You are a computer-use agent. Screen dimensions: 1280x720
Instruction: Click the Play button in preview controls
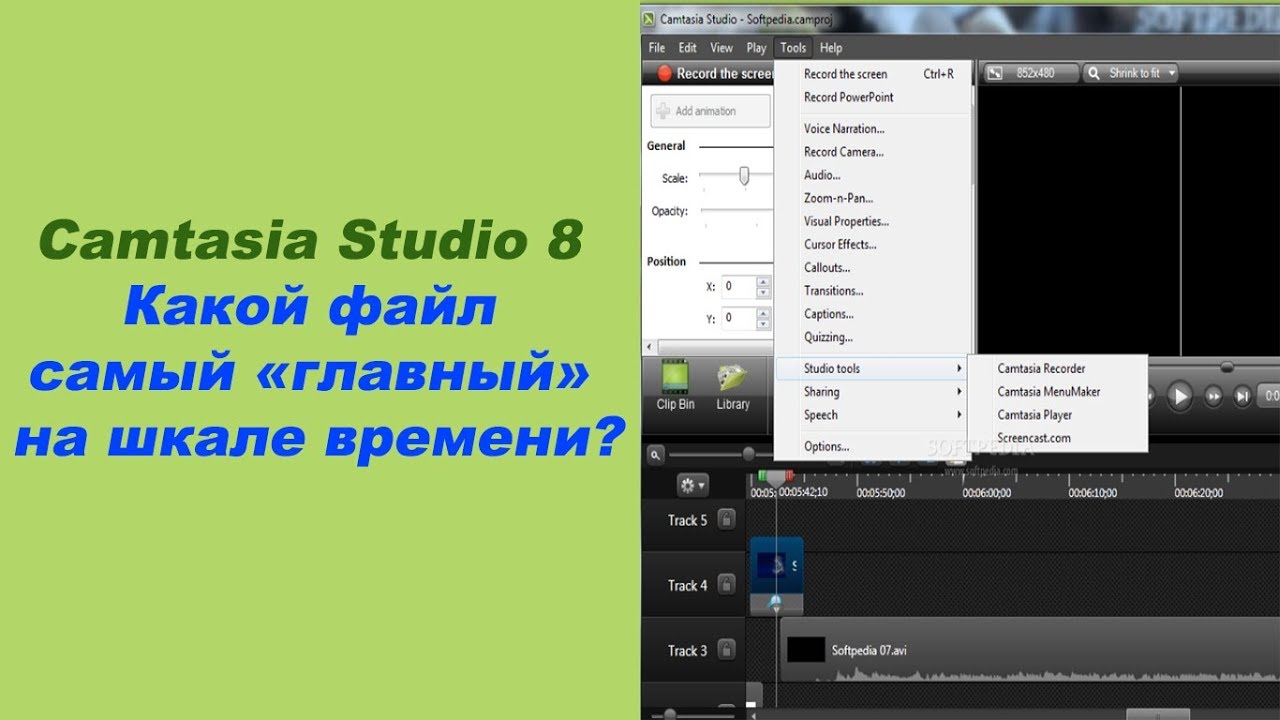(1180, 396)
